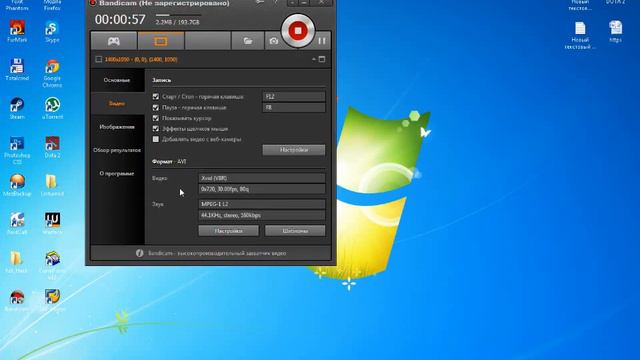The width and height of the screenshot is (640, 360).
Task: Toggle Пауза hotkey checkbox
Action: coord(156,107)
